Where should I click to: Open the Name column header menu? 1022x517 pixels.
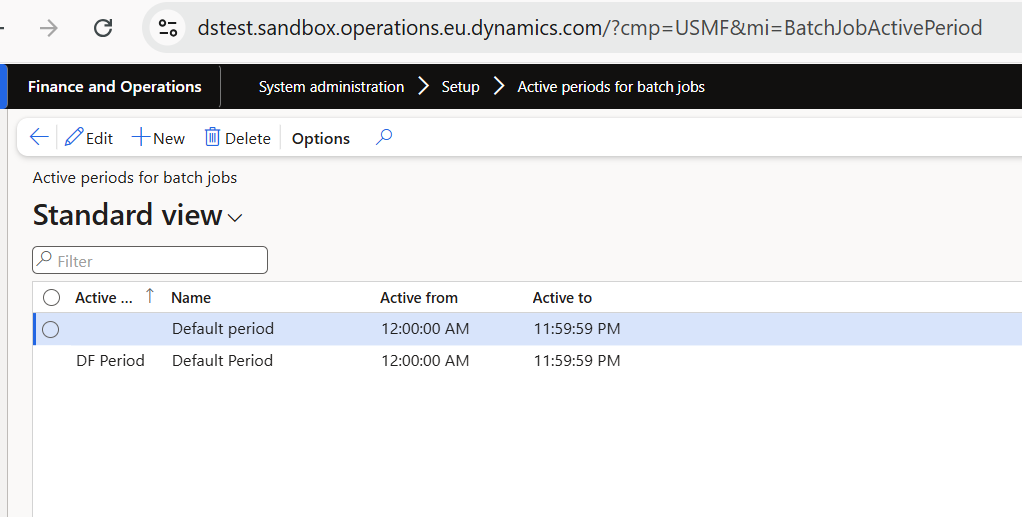click(191, 297)
